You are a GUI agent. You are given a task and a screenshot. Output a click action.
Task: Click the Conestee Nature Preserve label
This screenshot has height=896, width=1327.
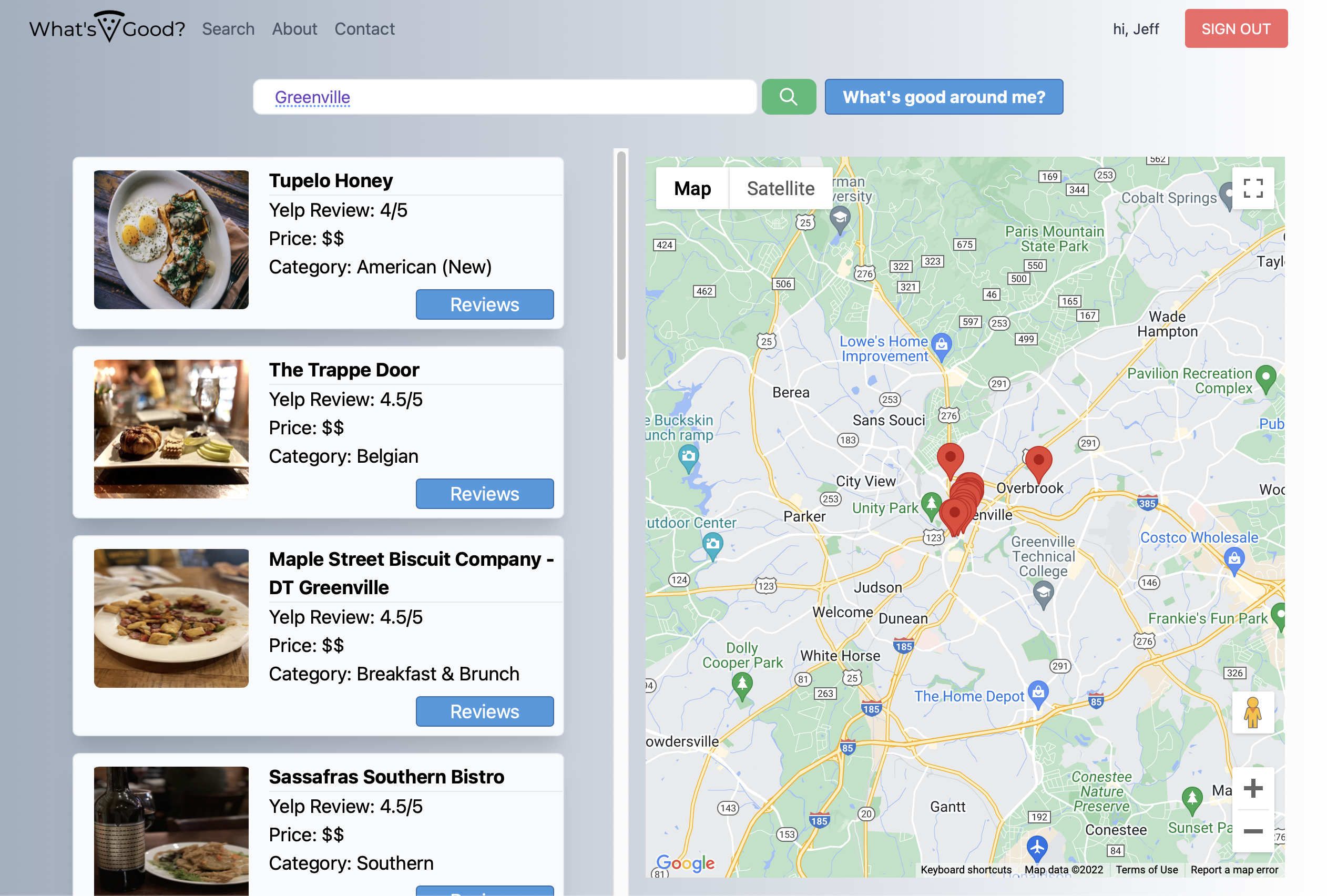point(1101,791)
